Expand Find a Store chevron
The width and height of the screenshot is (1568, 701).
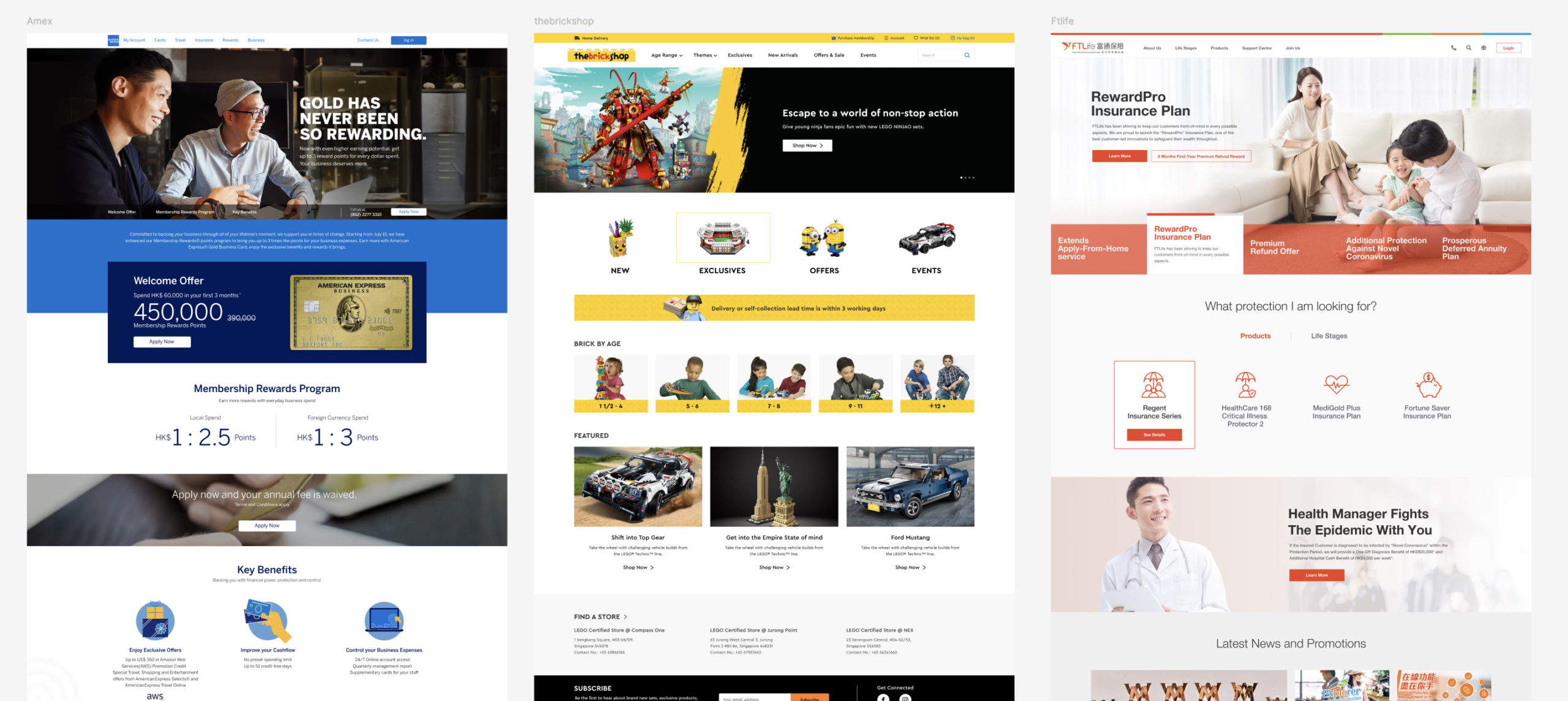click(625, 617)
